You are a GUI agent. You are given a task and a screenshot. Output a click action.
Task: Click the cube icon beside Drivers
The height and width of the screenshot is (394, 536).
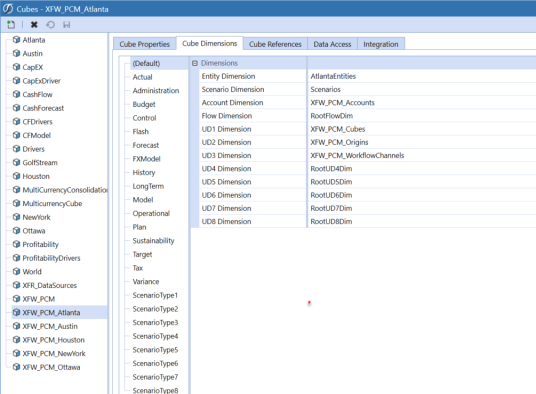pos(16,149)
